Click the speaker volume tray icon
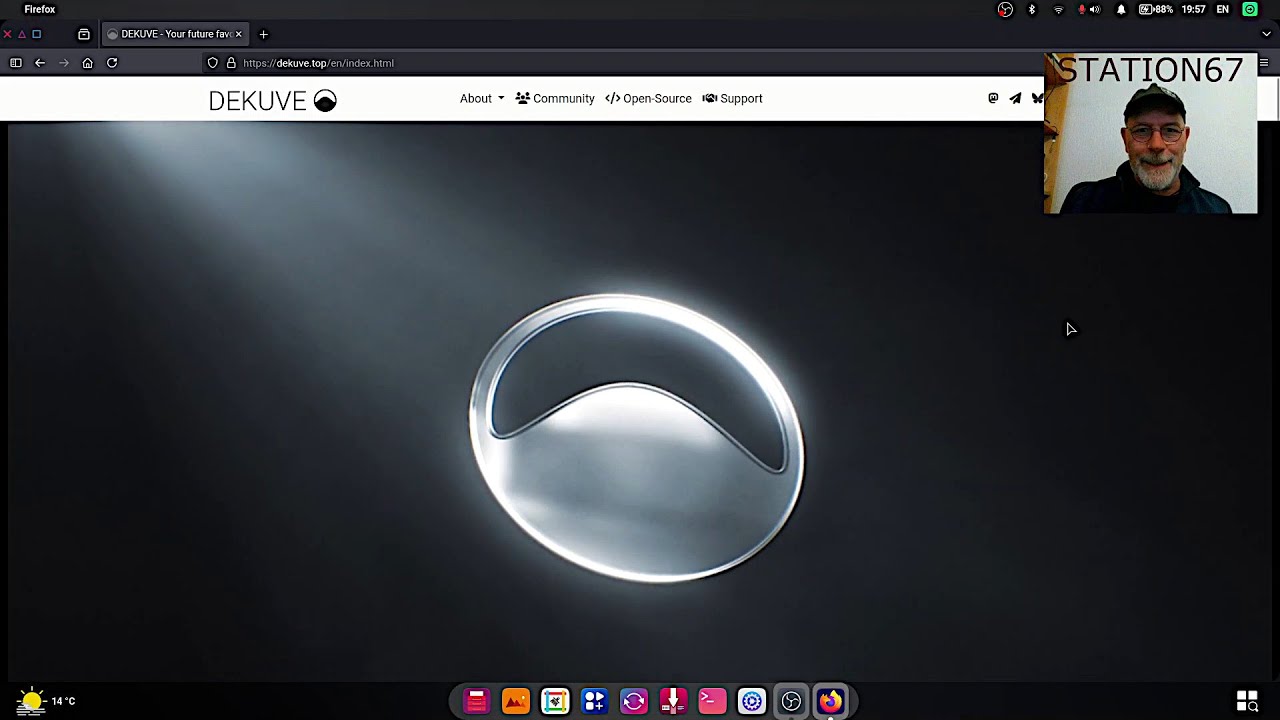Screen dimensions: 1280x720 [1095, 9]
